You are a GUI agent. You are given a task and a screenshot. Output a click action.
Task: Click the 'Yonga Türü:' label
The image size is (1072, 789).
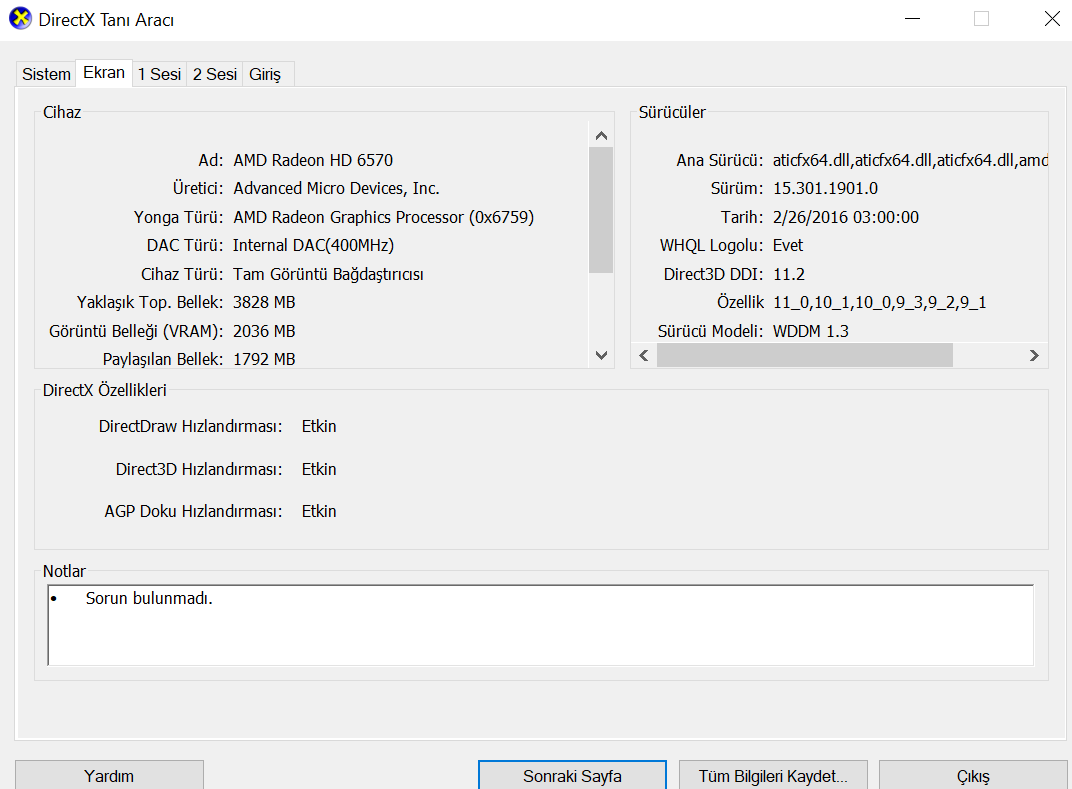point(178,217)
